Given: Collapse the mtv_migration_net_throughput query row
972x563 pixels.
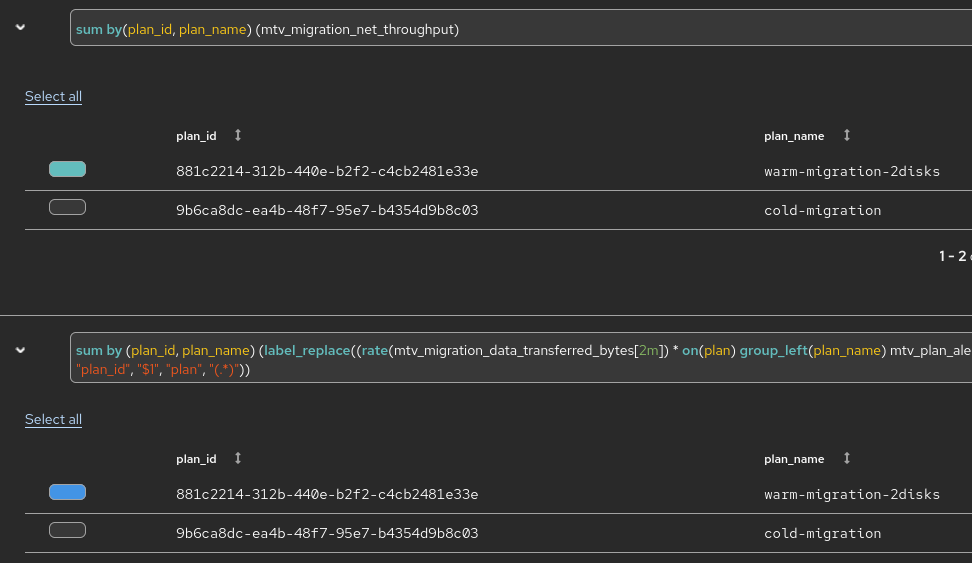Looking at the screenshot, I should click(20, 28).
